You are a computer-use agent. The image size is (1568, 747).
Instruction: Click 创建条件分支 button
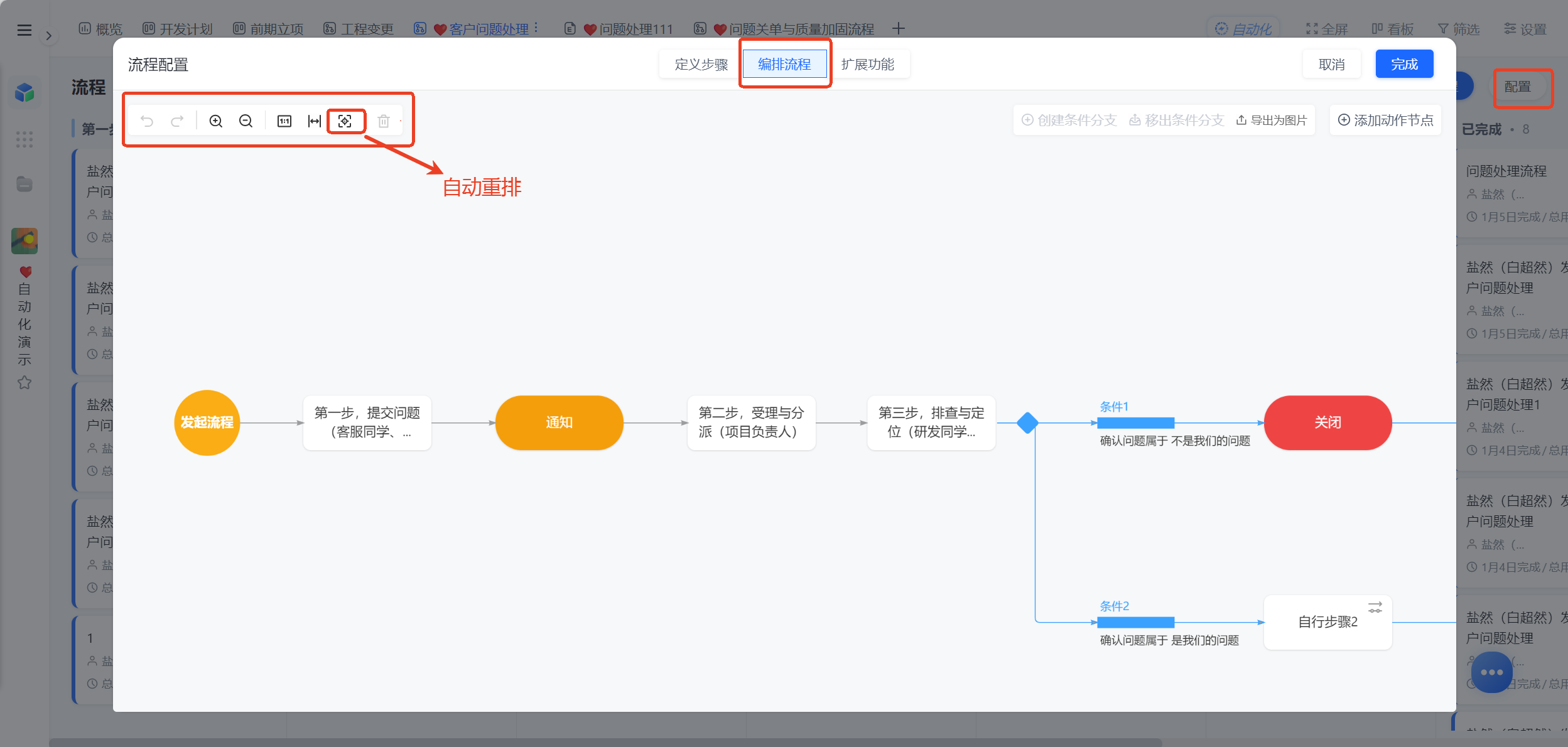1069,120
